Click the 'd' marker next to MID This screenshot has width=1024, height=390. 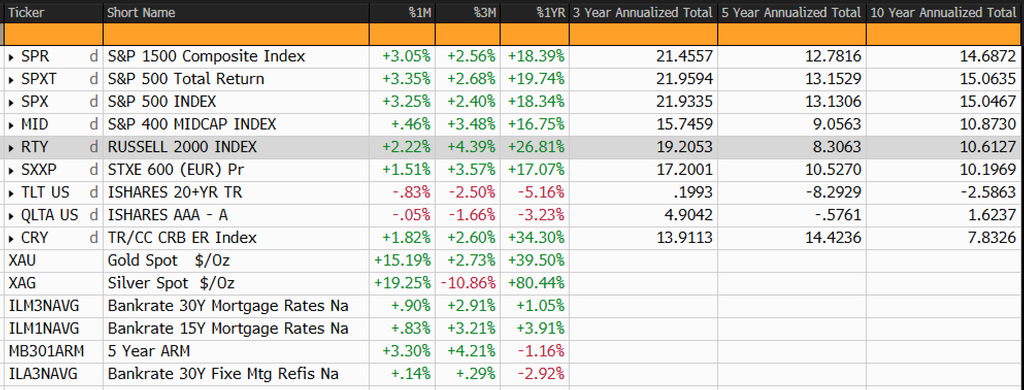click(x=95, y=125)
